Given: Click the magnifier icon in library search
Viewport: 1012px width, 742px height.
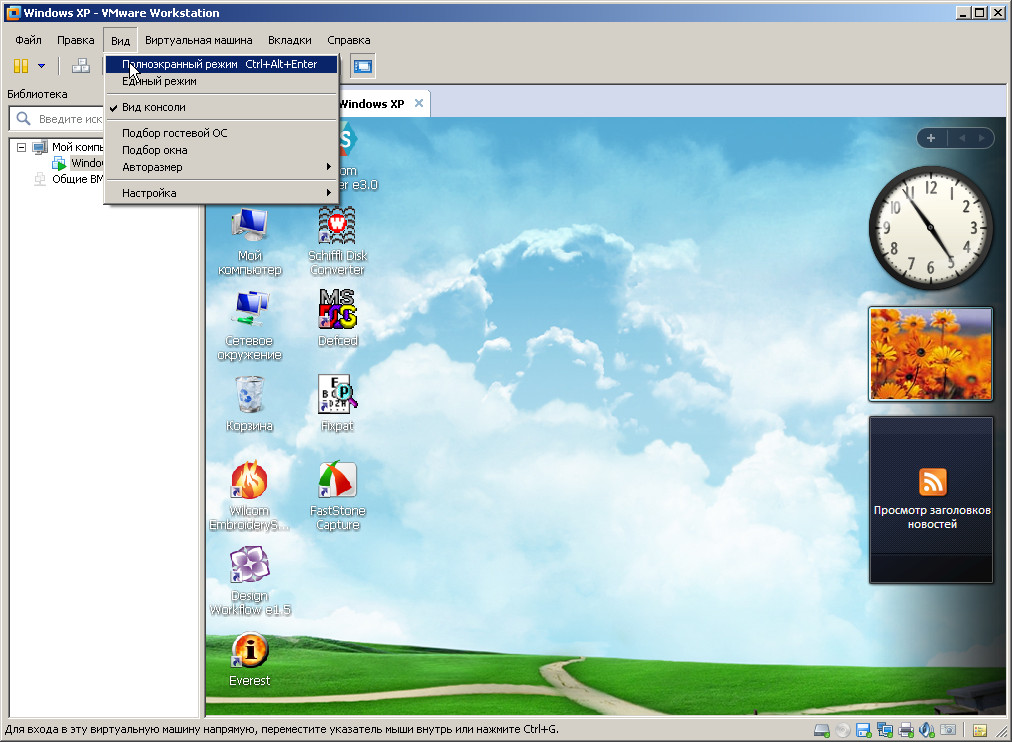Looking at the screenshot, I should pyautogui.click(x=23, y=119).
